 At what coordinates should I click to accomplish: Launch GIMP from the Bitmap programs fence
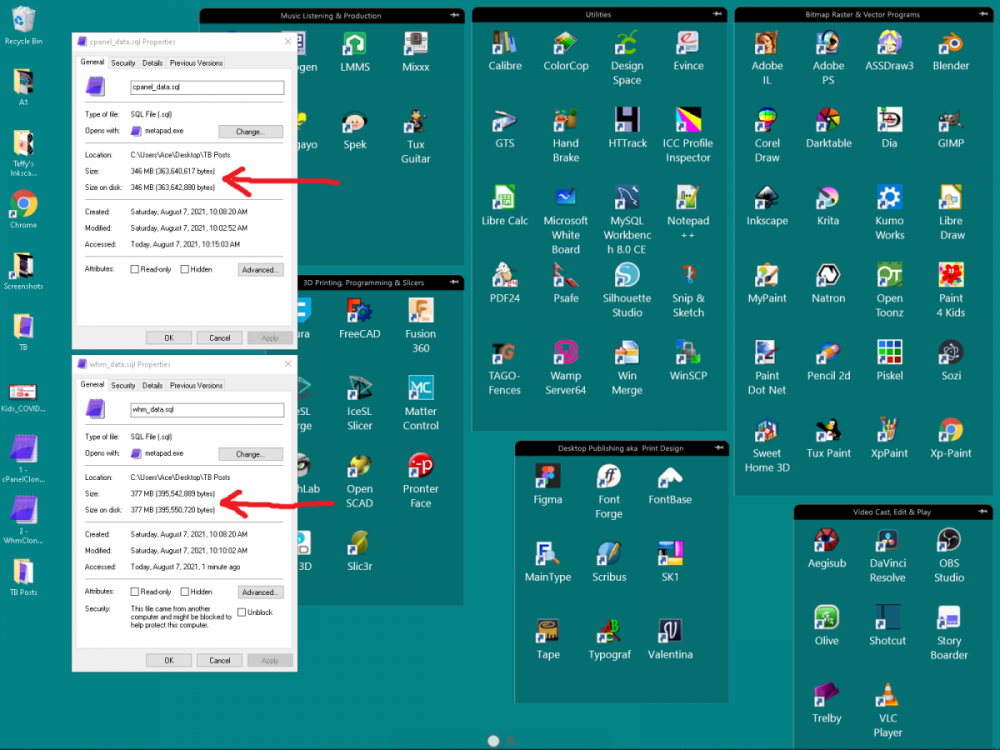click(949, 132)
